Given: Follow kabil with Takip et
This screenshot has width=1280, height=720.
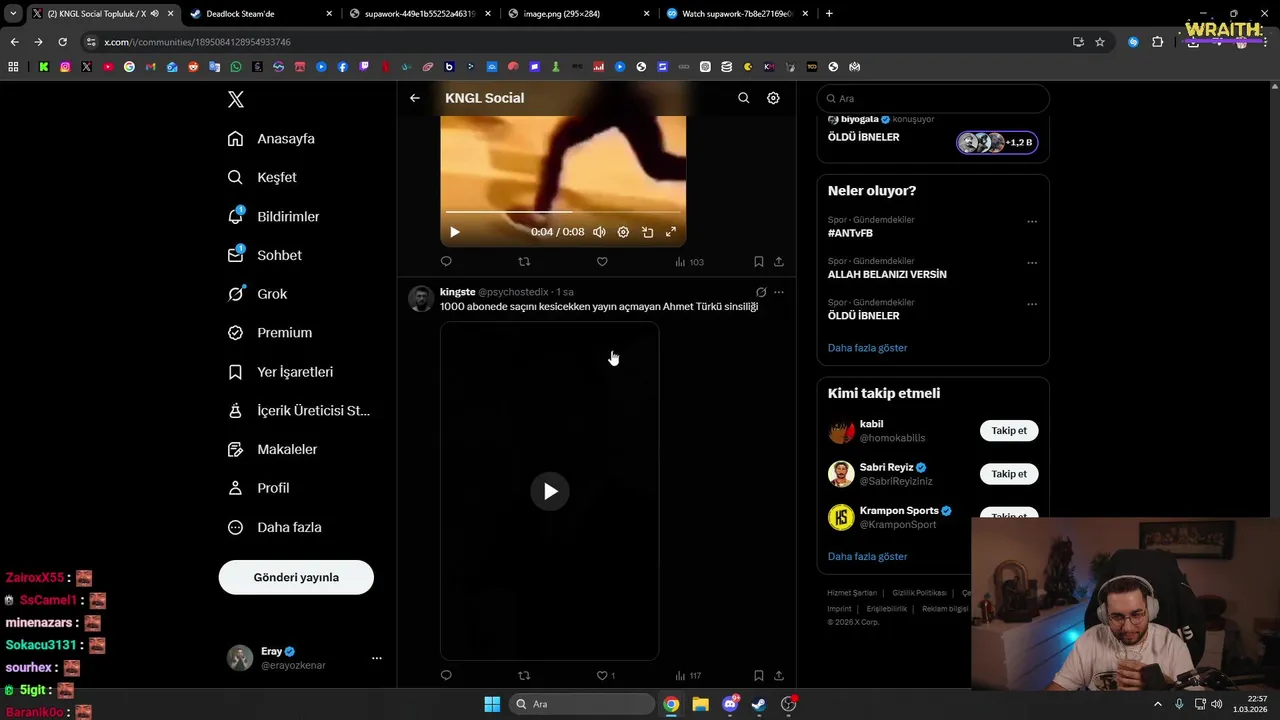Looking at the screenshot, I should (1009, 431).
